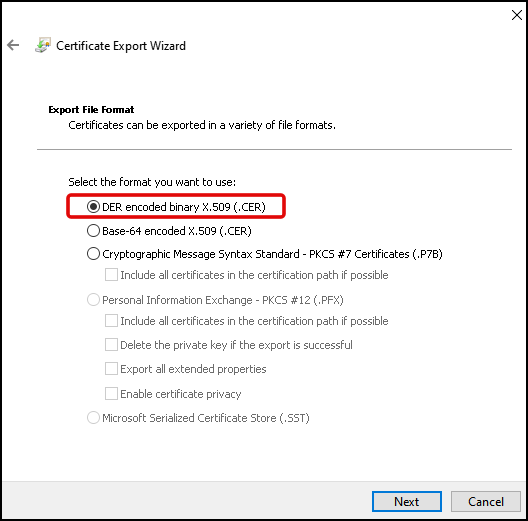Click the Export File Format heading
This screenshot has height=521, width=528.
91,110
